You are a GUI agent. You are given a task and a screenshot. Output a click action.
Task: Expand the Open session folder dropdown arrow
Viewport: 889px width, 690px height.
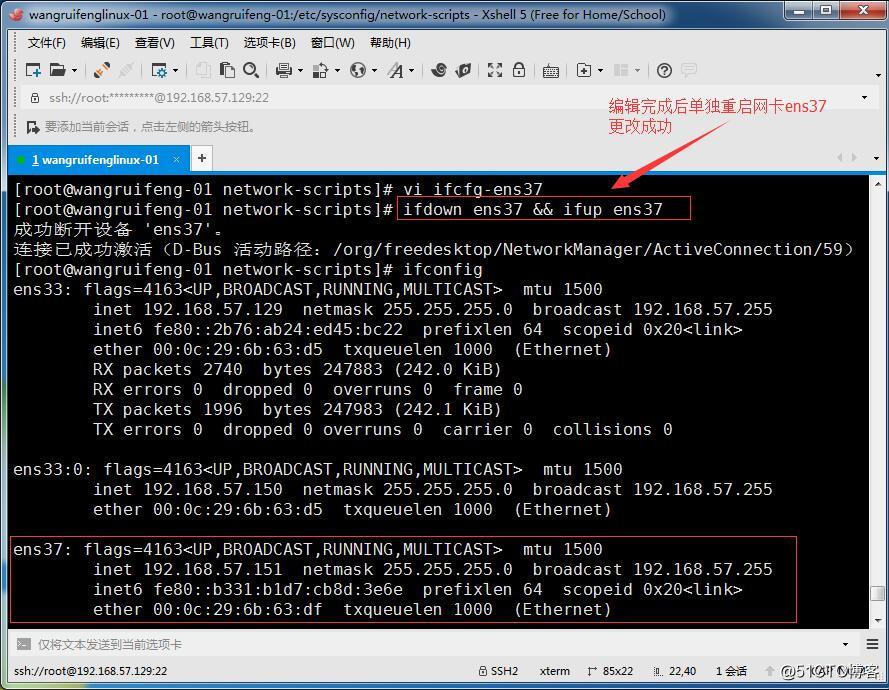click(74, 70)
